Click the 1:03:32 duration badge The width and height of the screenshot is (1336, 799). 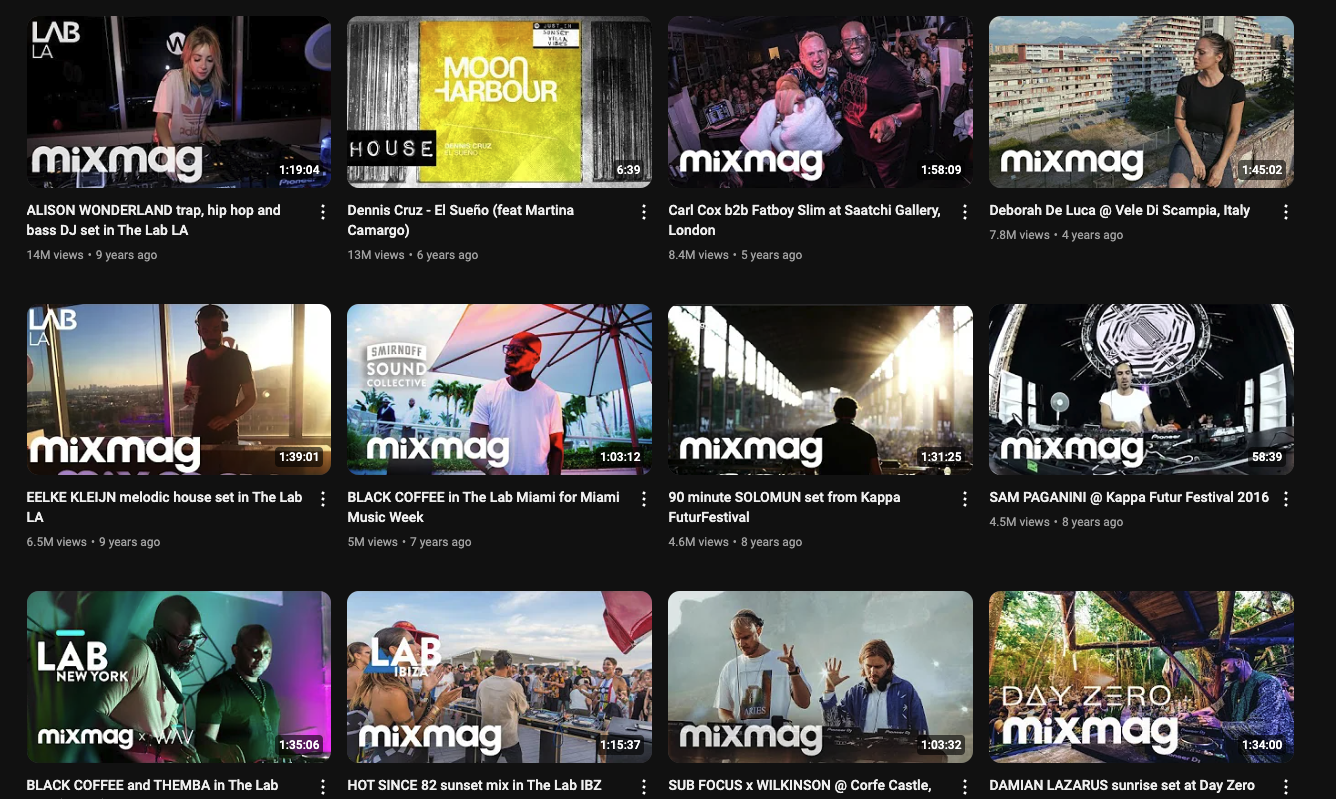tap(941, 745)
